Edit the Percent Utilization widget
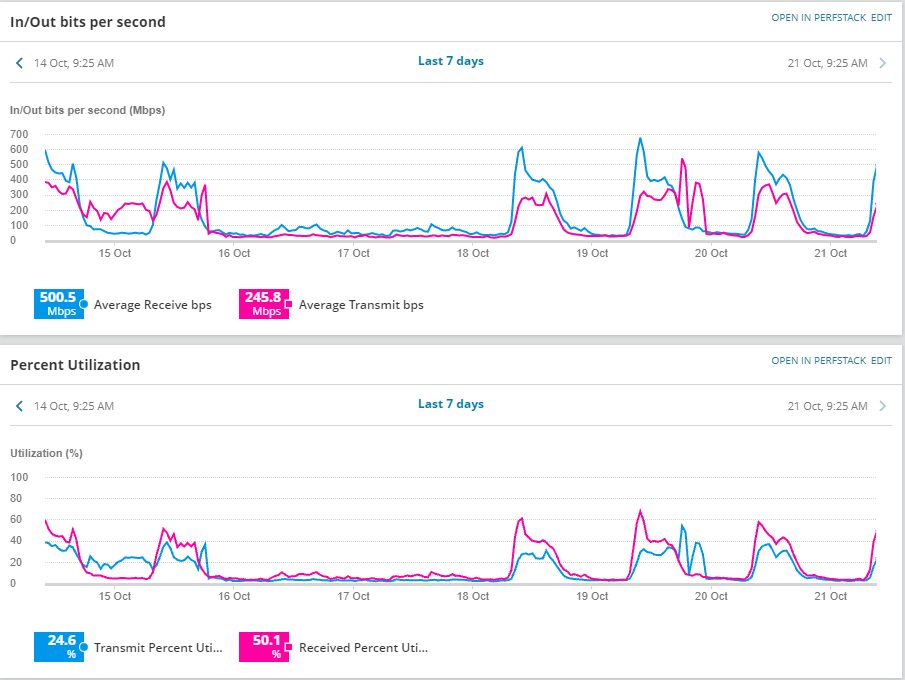This screenshot has height=680, width=905. coord(881,361)
